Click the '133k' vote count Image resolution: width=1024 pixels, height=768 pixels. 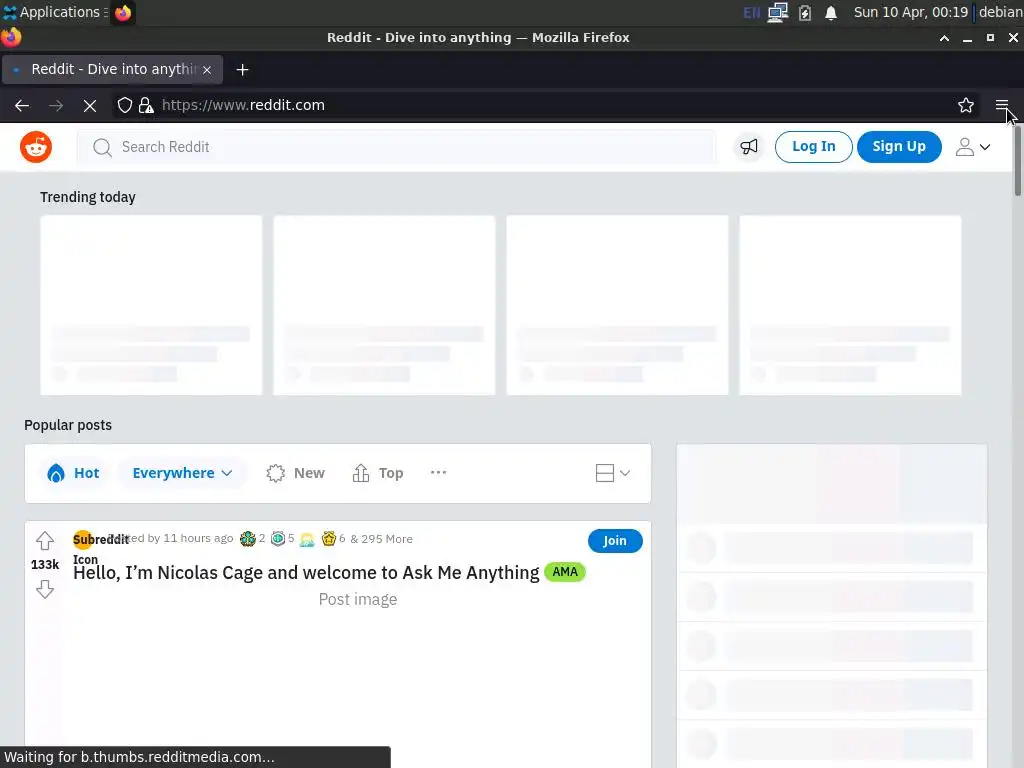coord(45,565)
